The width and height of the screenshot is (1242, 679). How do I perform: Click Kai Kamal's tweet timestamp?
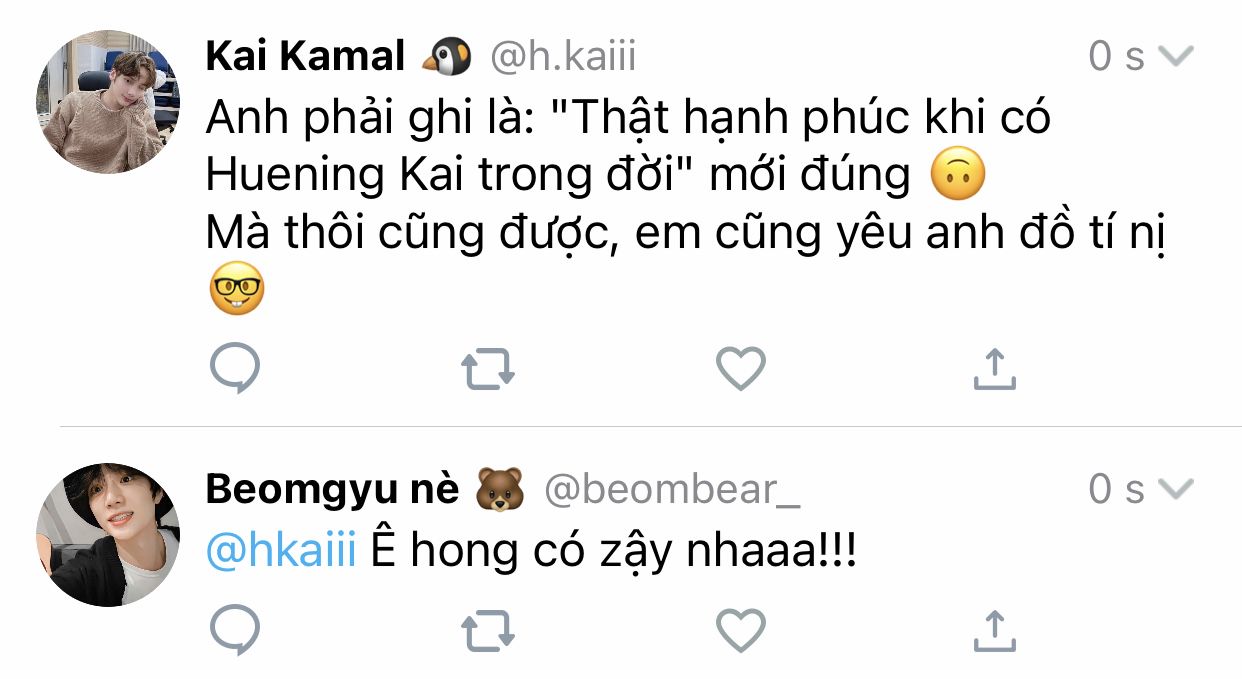(x=1116, y=57)
